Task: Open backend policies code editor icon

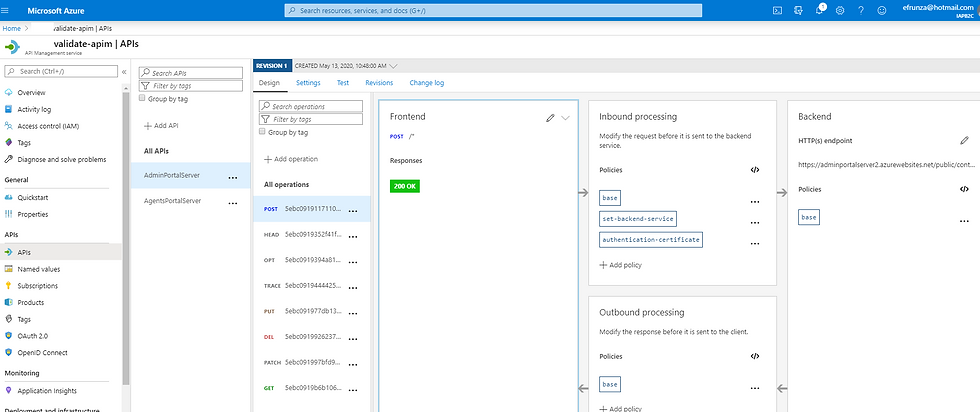Action: 964,189
